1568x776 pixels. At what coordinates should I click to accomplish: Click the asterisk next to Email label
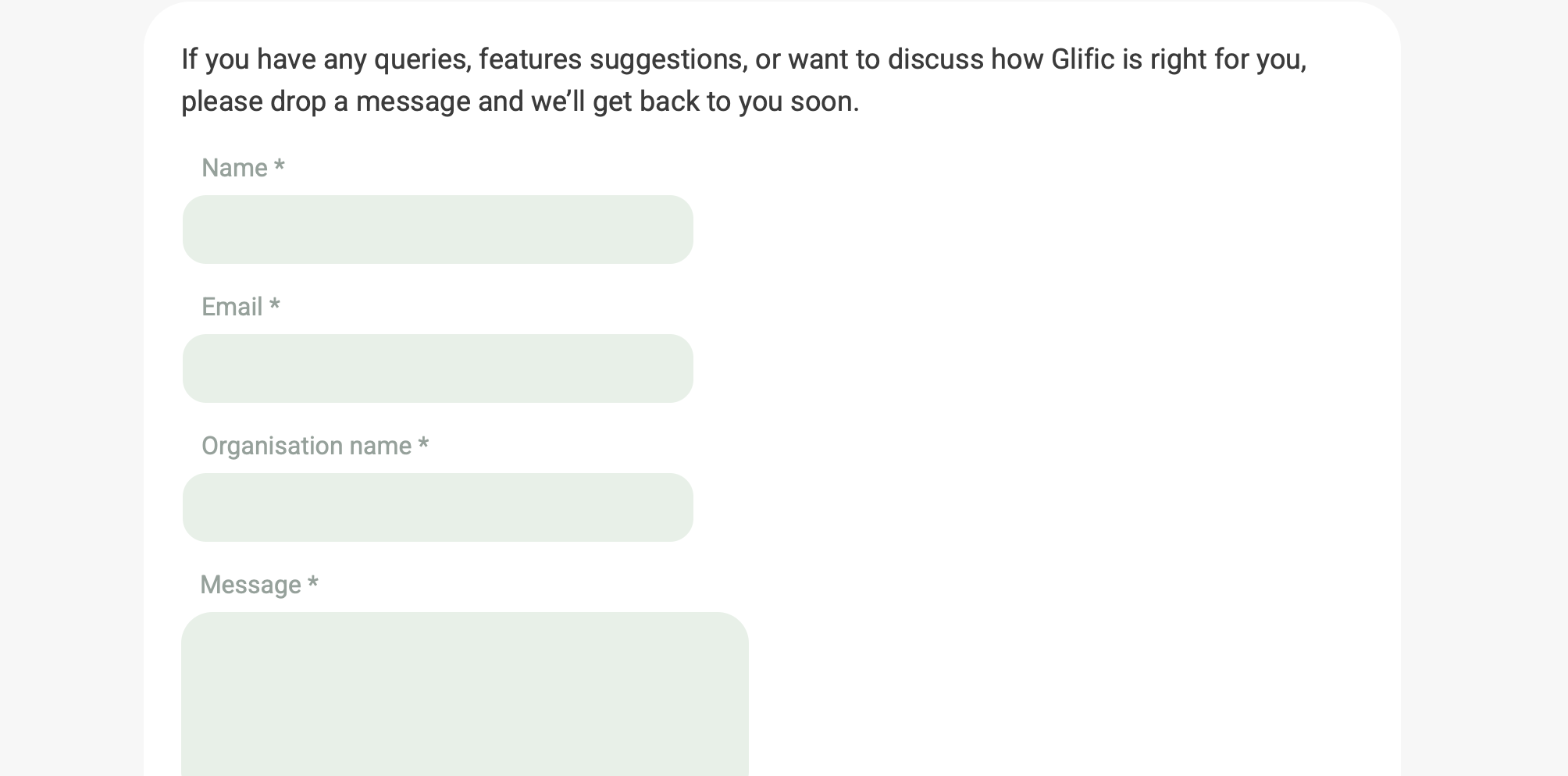pyautogui.click(x=274, y=305)
